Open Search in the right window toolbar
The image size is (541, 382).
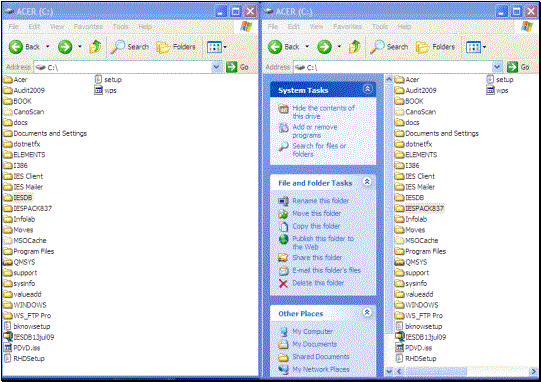pyautogui.click(x=389, y=47)
